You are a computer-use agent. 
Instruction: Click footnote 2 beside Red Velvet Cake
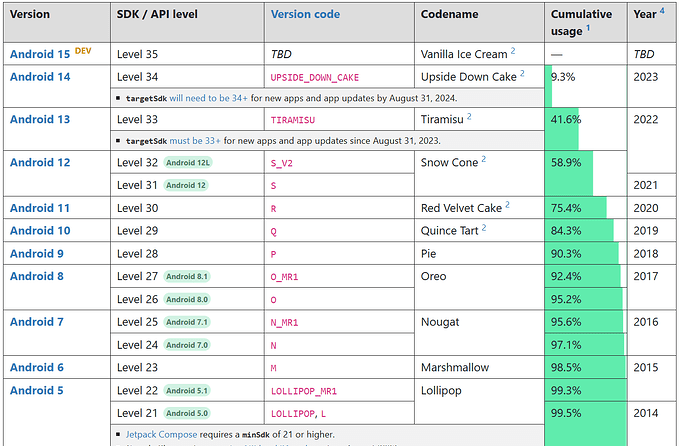click(x=507, y=205)
